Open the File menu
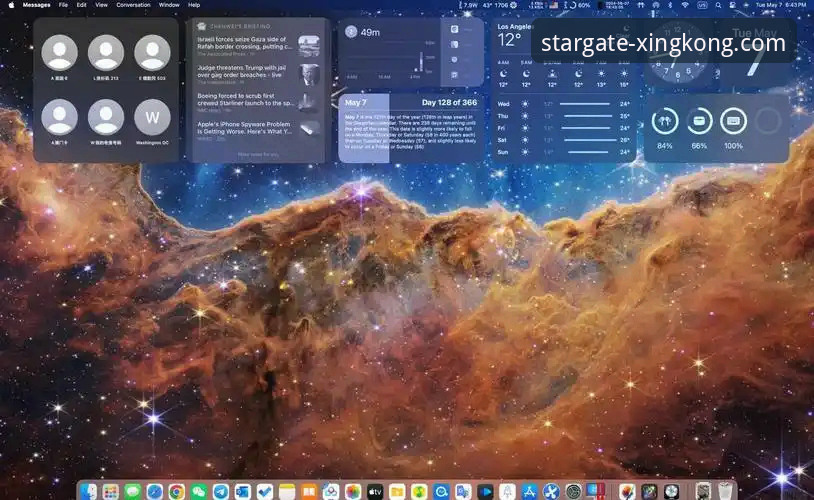This screenshot has width=814, height=500. [63, 5]
